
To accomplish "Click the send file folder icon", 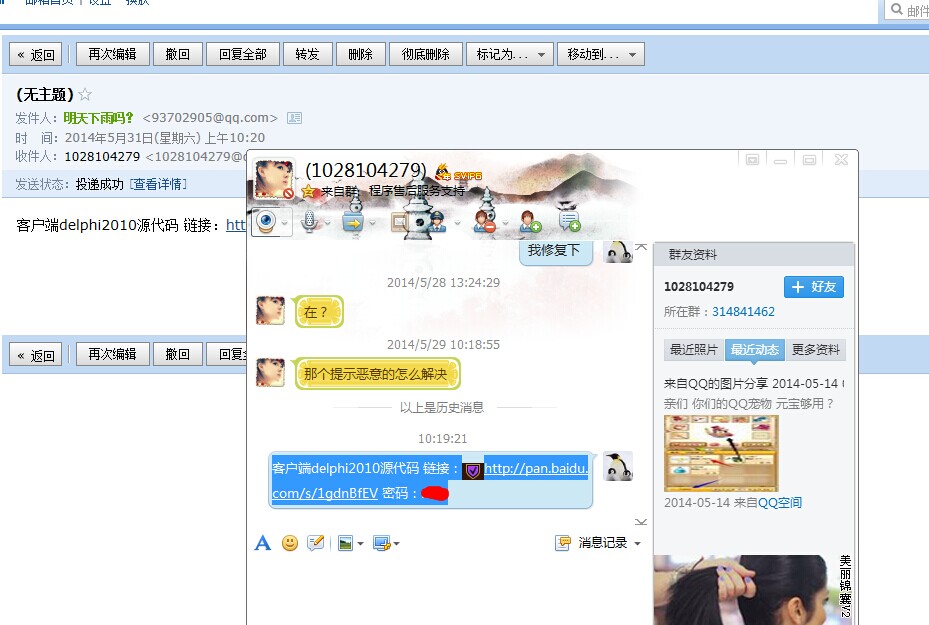I will tap(353, 222).
